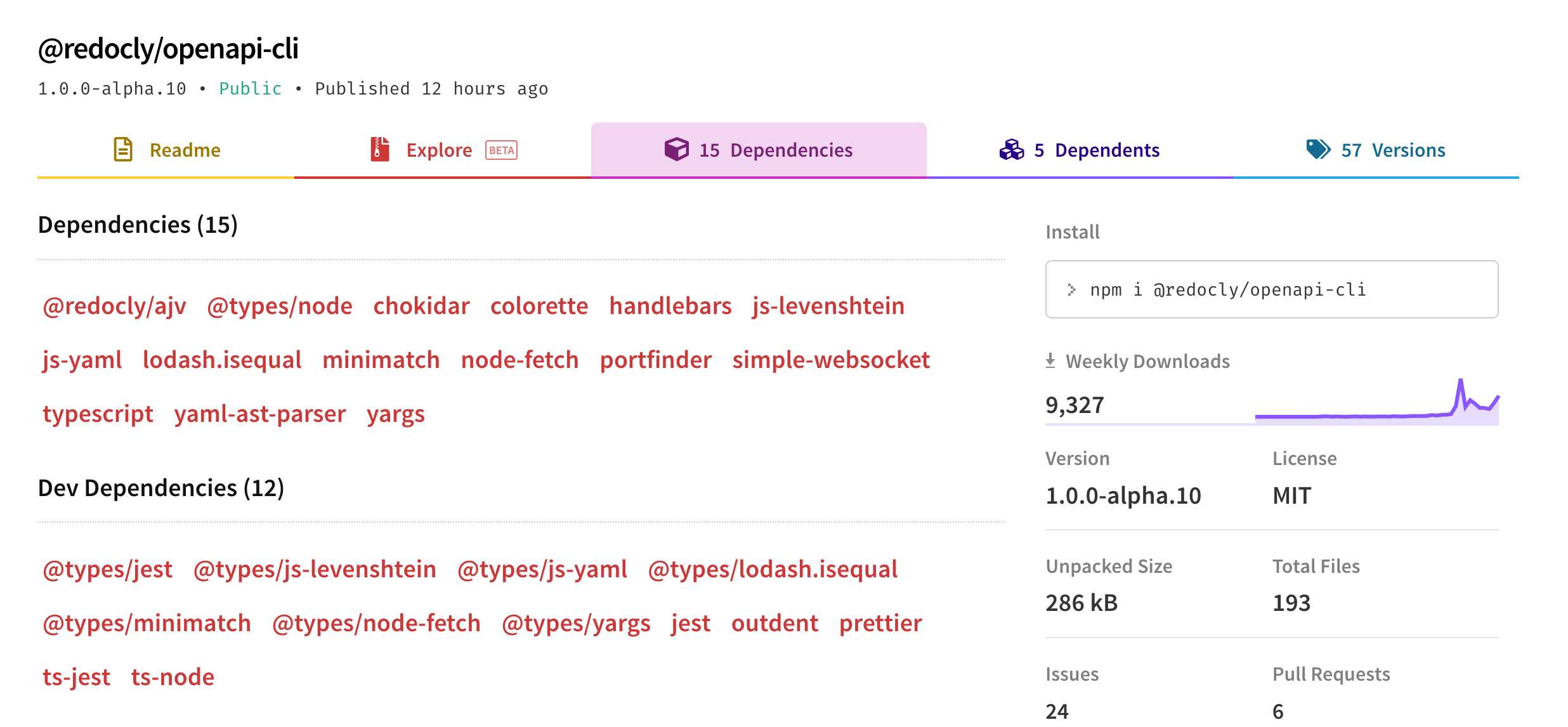Go to the simple-websocket package
Viewport: 1568px width, 727px height.
pyautogui.click(x=830, y=360)
